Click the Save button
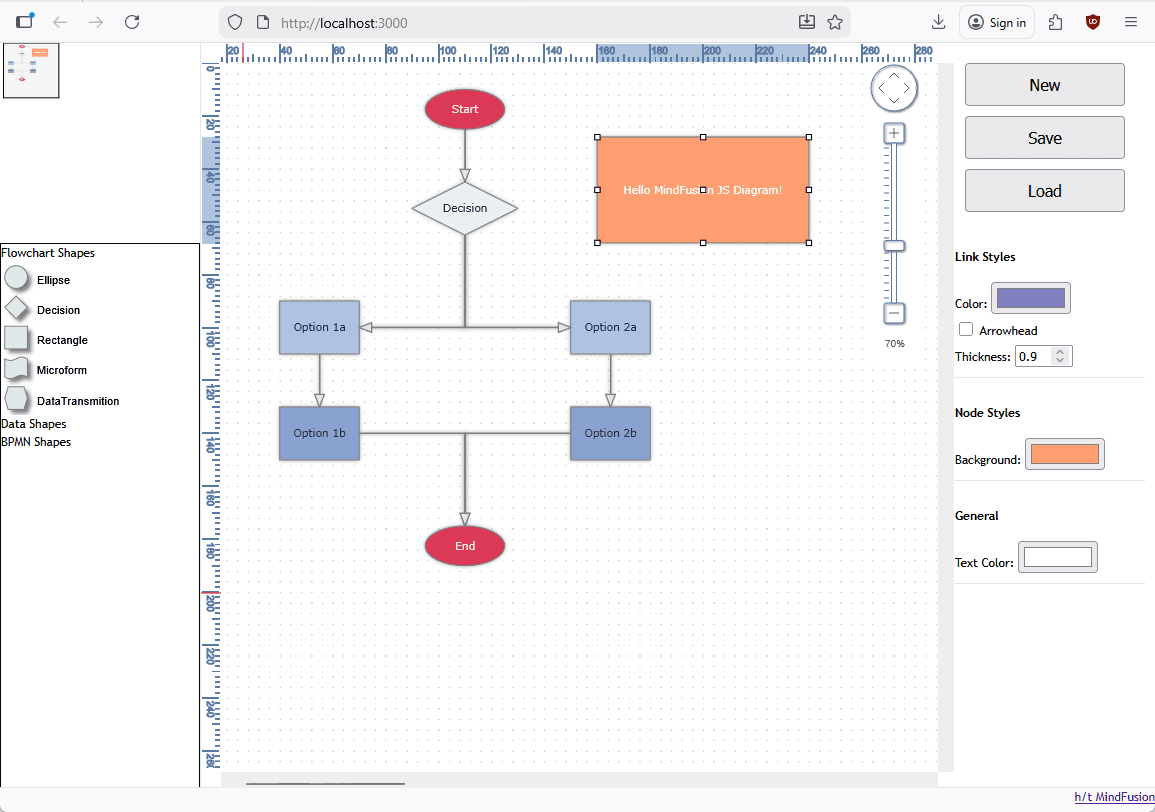This screenshot has width=1155, height=812. [x=1045, y=138]
